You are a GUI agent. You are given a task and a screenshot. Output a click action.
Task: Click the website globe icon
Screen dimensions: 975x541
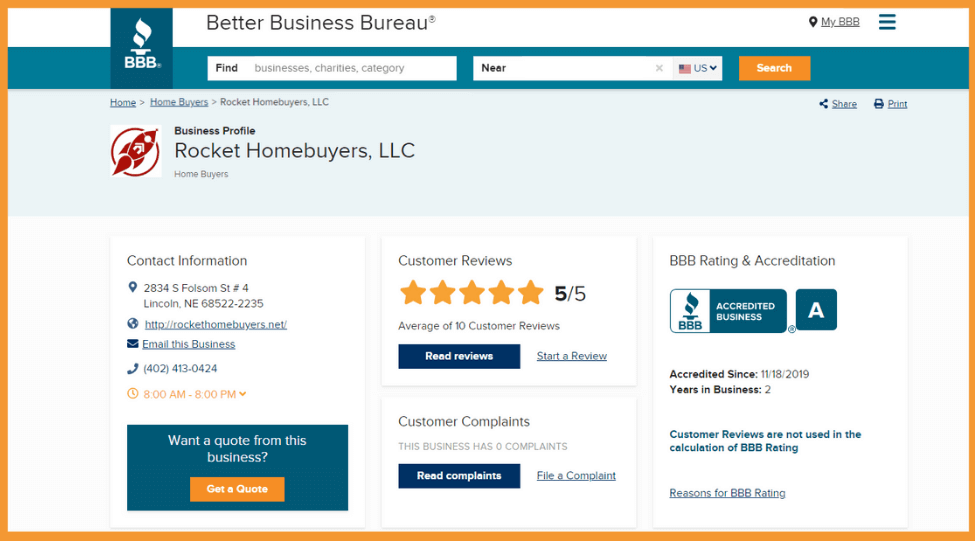(x=132, y=323)
